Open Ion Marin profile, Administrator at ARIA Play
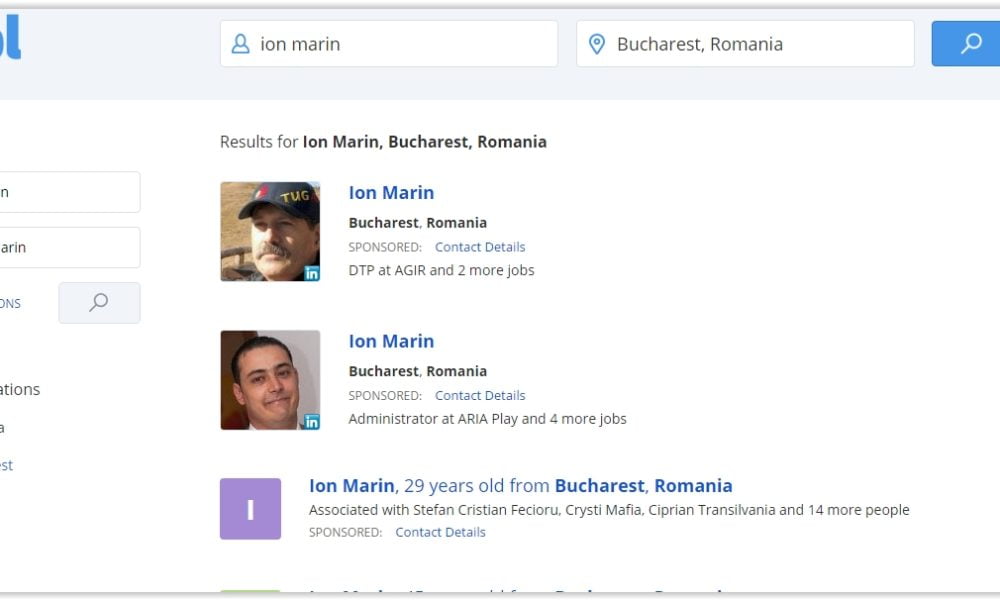 tap(391, 341)
